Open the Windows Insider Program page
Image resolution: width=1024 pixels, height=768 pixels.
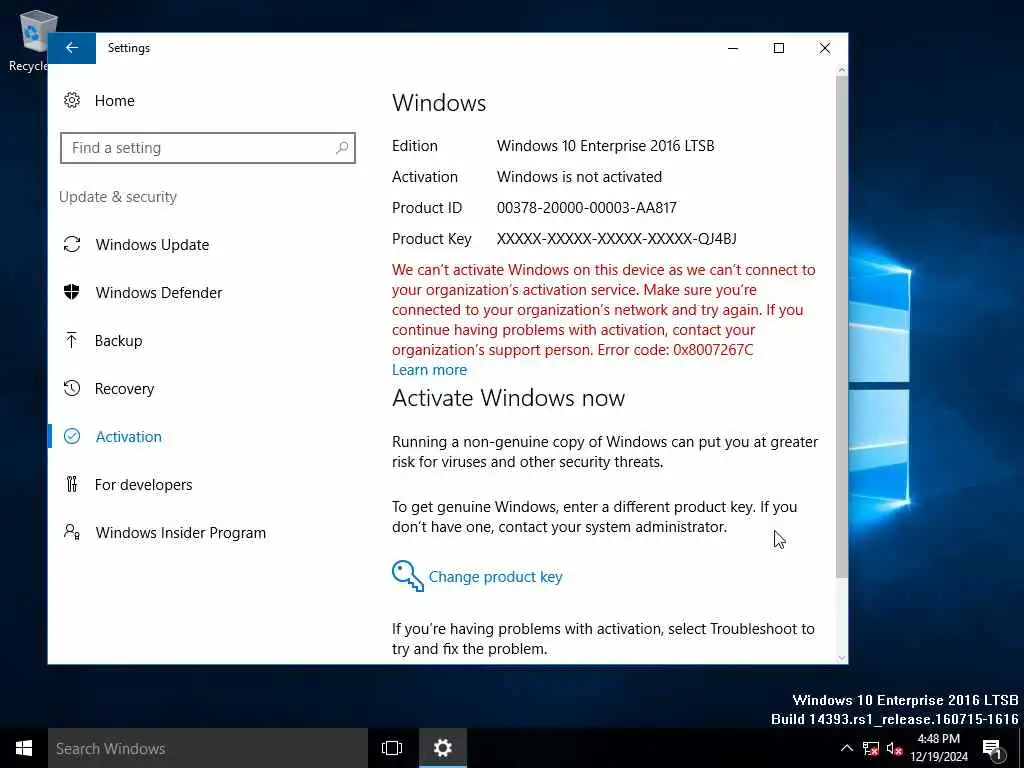[181, 533]
